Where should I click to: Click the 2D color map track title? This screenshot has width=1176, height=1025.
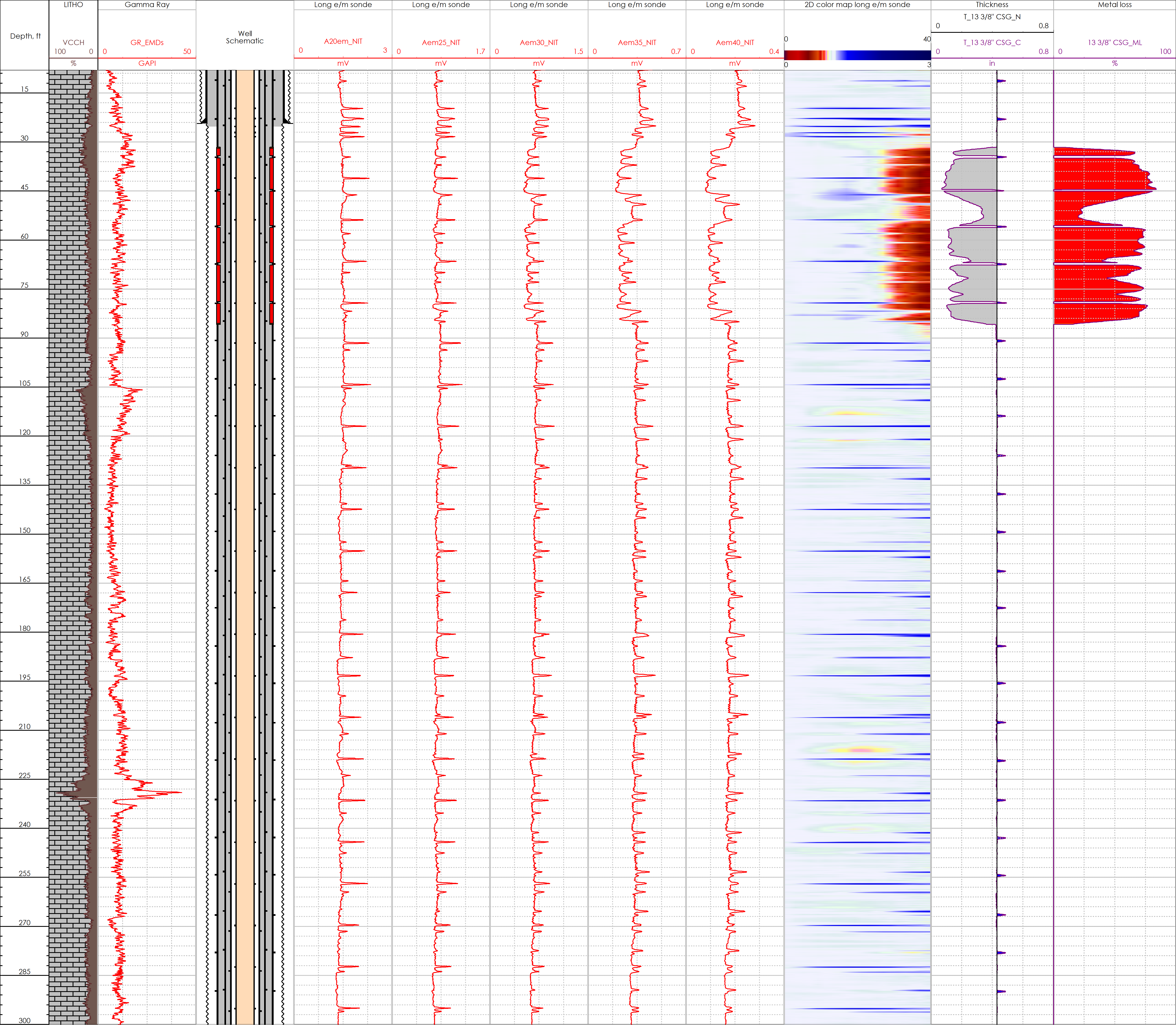click(857, 5)
